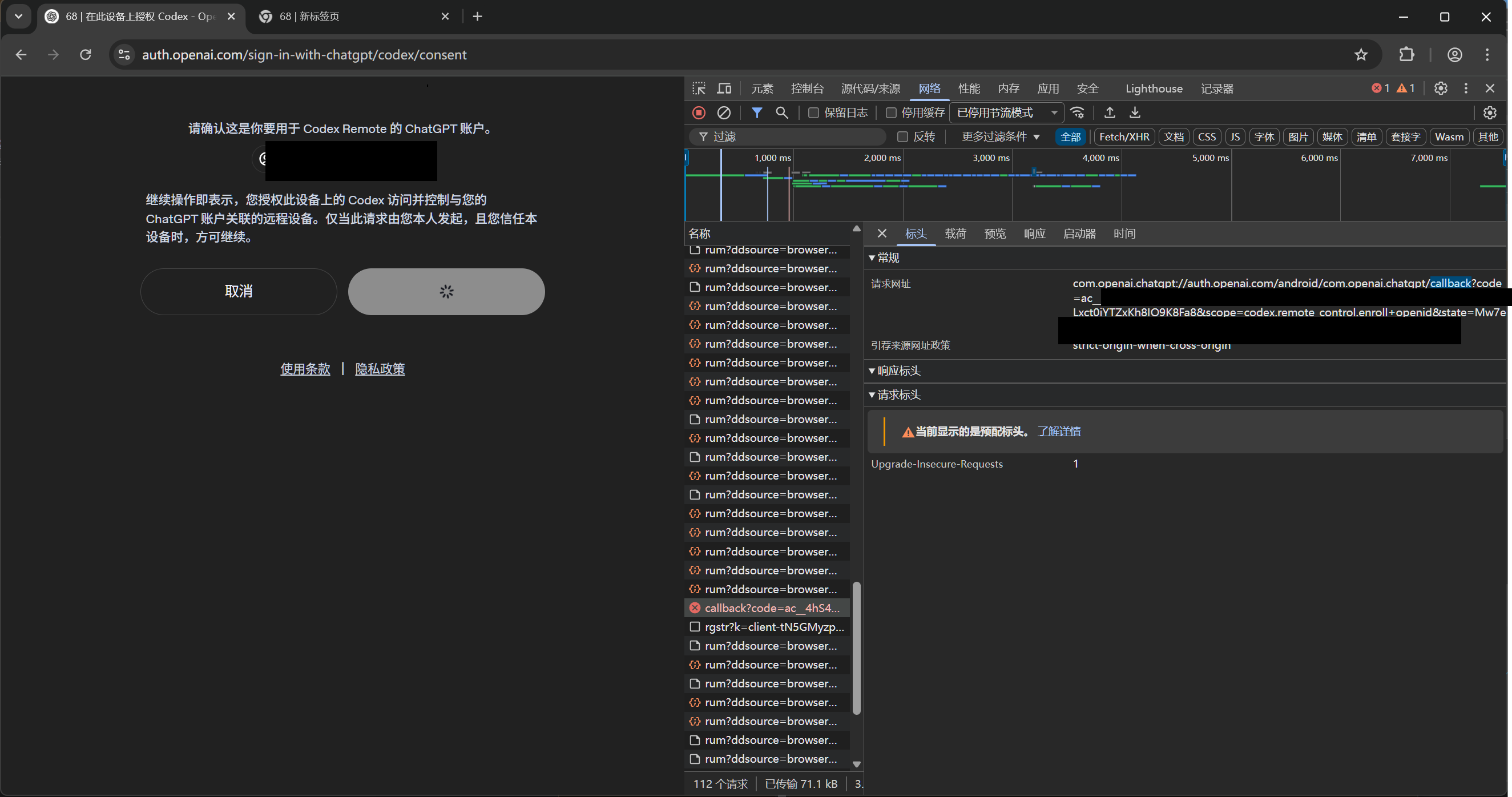Open the 已停用节流模式 throttling dropdown
Image resolution: width=1512 pixels, height=797 pixels.
(x=1006, y=112)
